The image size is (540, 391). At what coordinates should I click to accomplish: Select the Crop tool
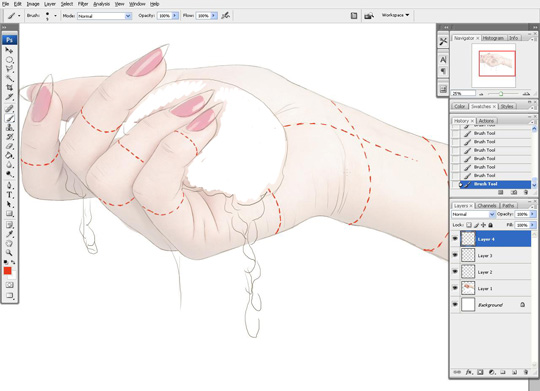click(x=9, y=88)
